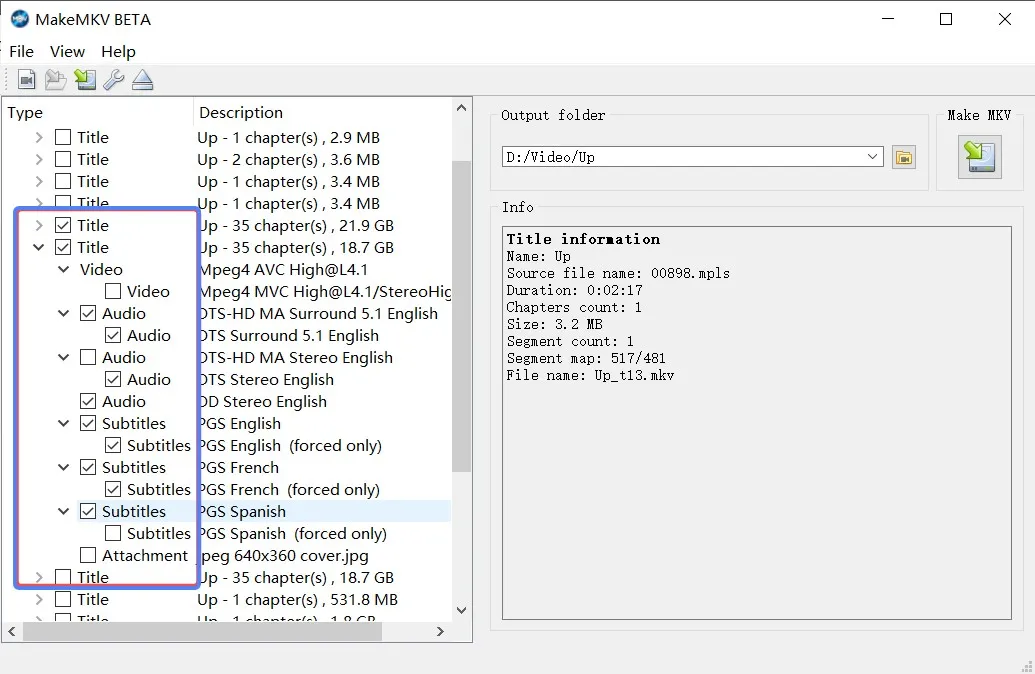
Task: Uncheck the DTS-HD MA Stereo English audio track
Action: tap(88, 357)
